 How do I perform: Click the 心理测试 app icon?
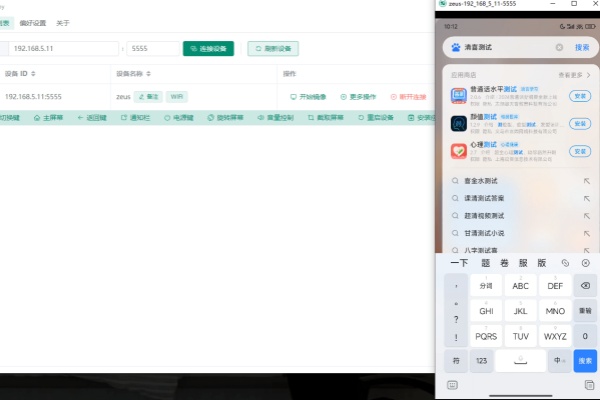pyautogui.click(x=459, y=151)
